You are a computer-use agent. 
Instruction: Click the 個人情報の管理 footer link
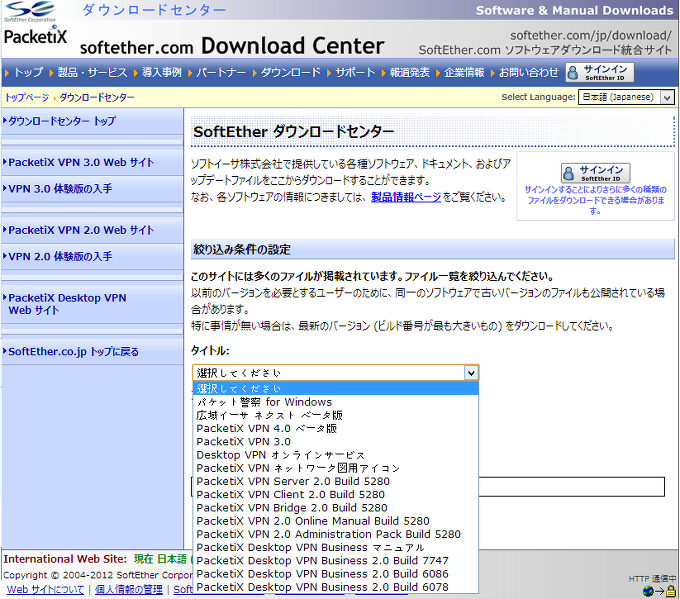tap(129, 589)
